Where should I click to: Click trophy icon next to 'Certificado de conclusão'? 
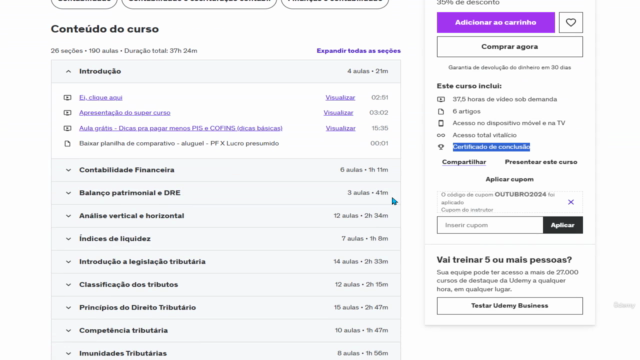(x=441, y=147)
